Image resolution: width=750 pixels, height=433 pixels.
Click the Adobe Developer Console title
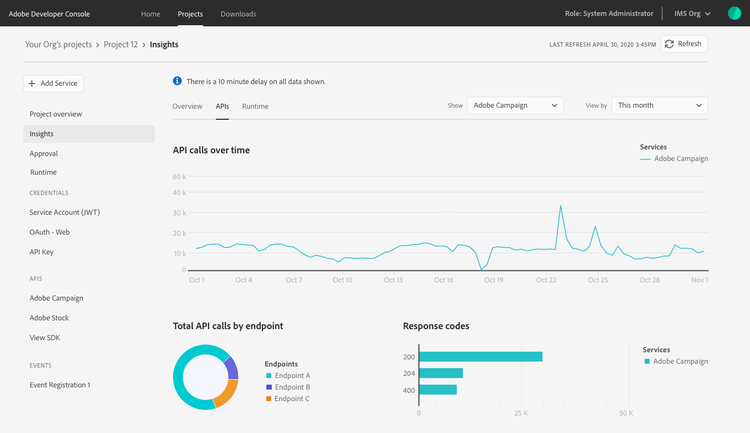[x=49, y=14]
